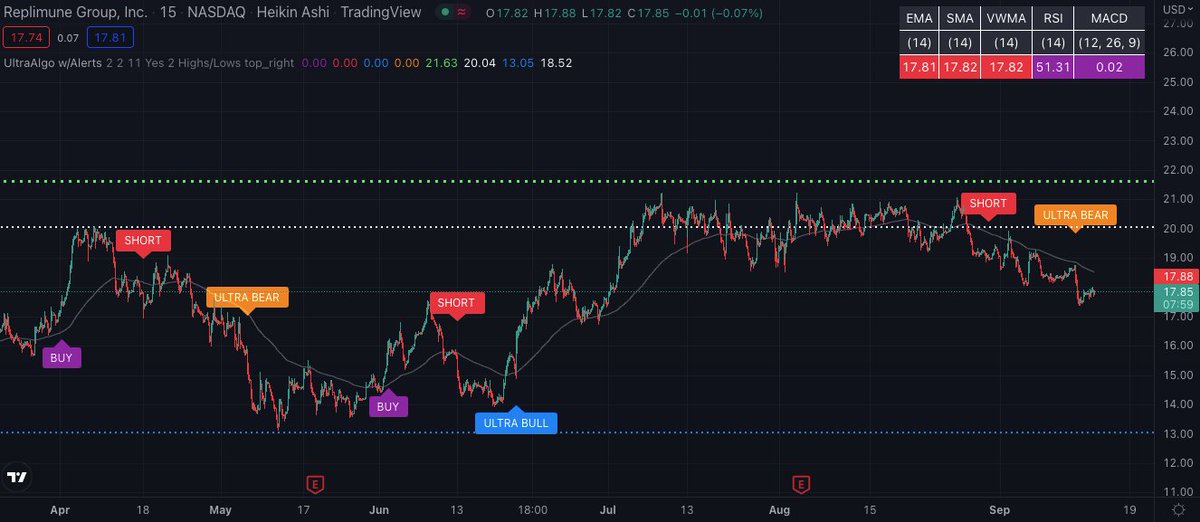Select the ULTRA BULL signal label
The width and height of the screenshot is (1200, 522).
[516, 422]
